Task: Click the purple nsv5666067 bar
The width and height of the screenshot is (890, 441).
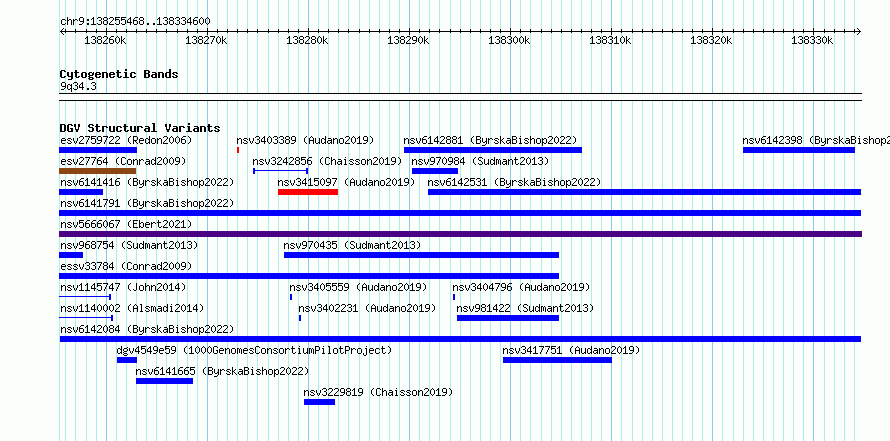Action: tap(460, 234)
